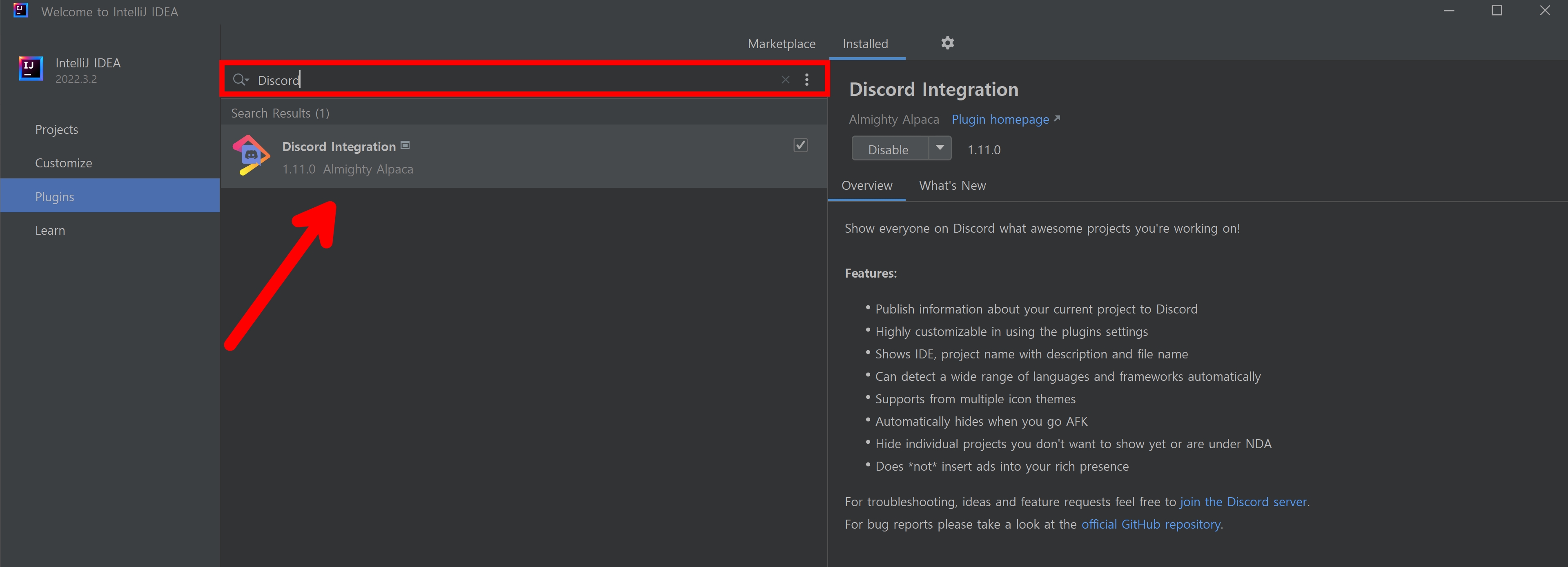Expand the Disable button dropdown arrow
1568x567 pixels.
[x=940, y=148]
